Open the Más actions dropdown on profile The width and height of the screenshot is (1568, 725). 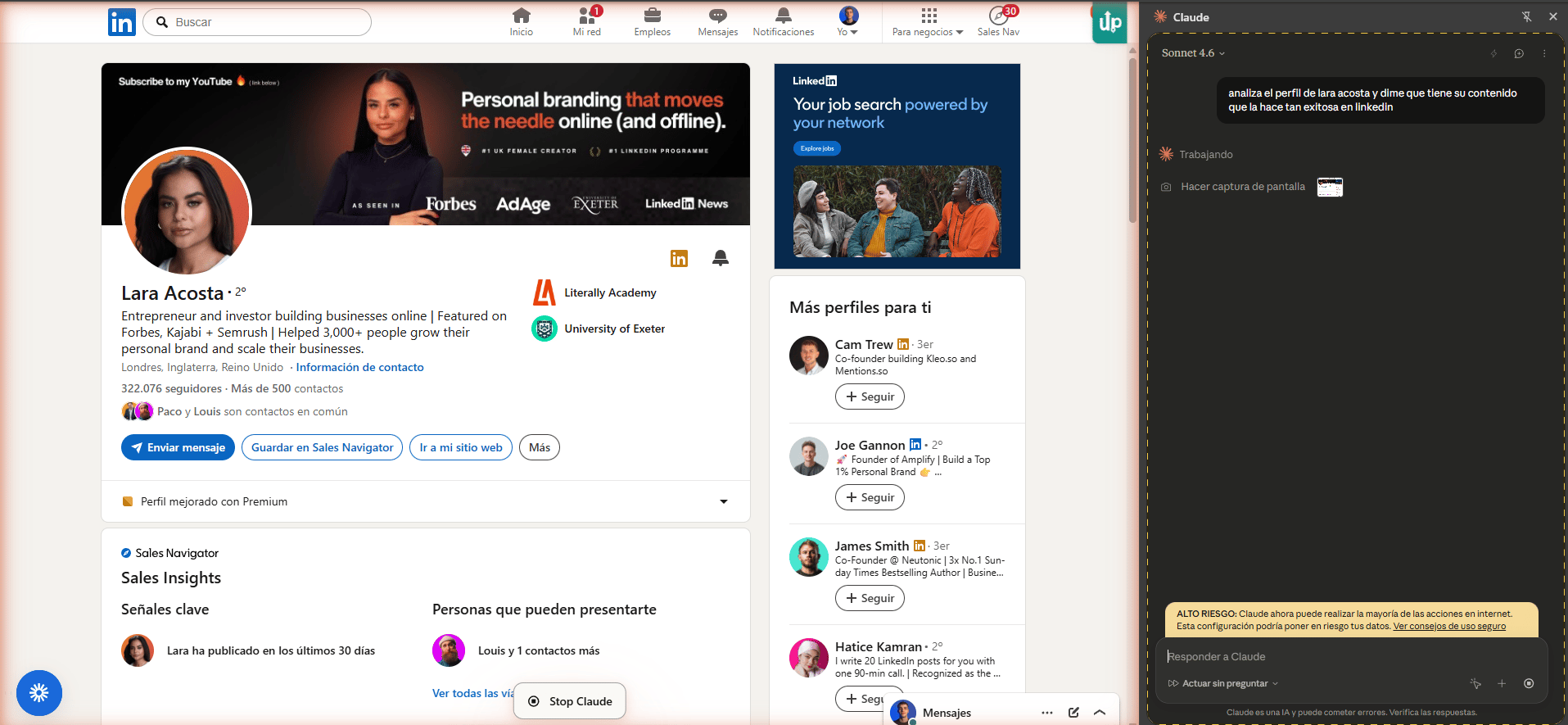click(x=540, y=447)
